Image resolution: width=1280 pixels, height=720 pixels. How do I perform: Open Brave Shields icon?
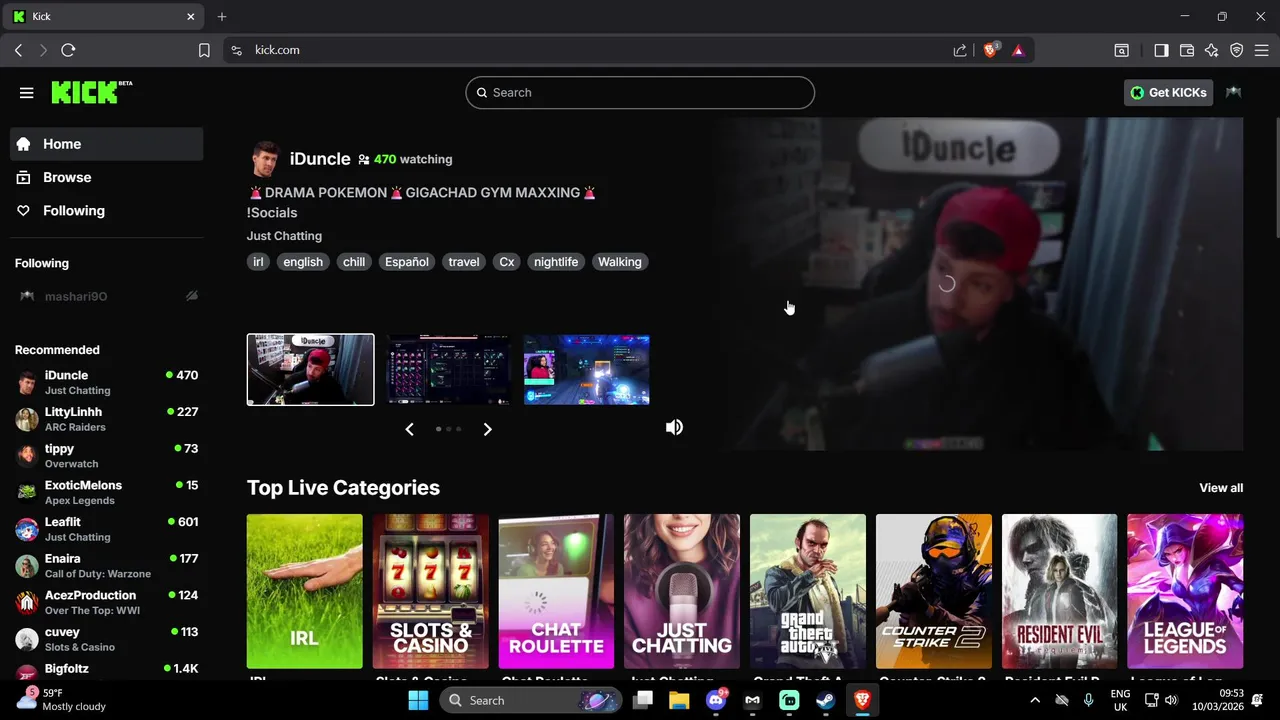click(991, 50)
